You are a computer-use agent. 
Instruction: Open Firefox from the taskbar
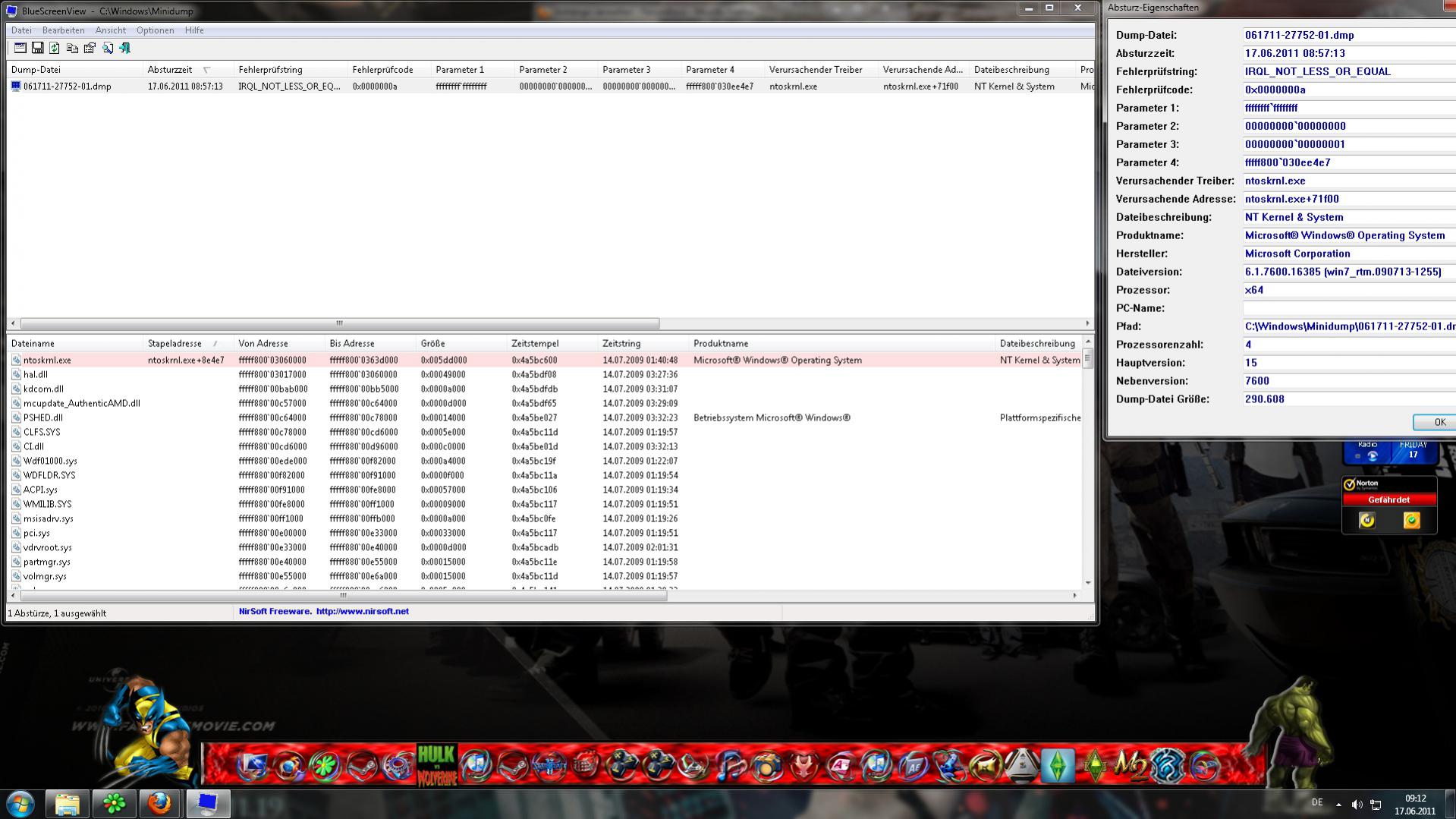point(160,804)
